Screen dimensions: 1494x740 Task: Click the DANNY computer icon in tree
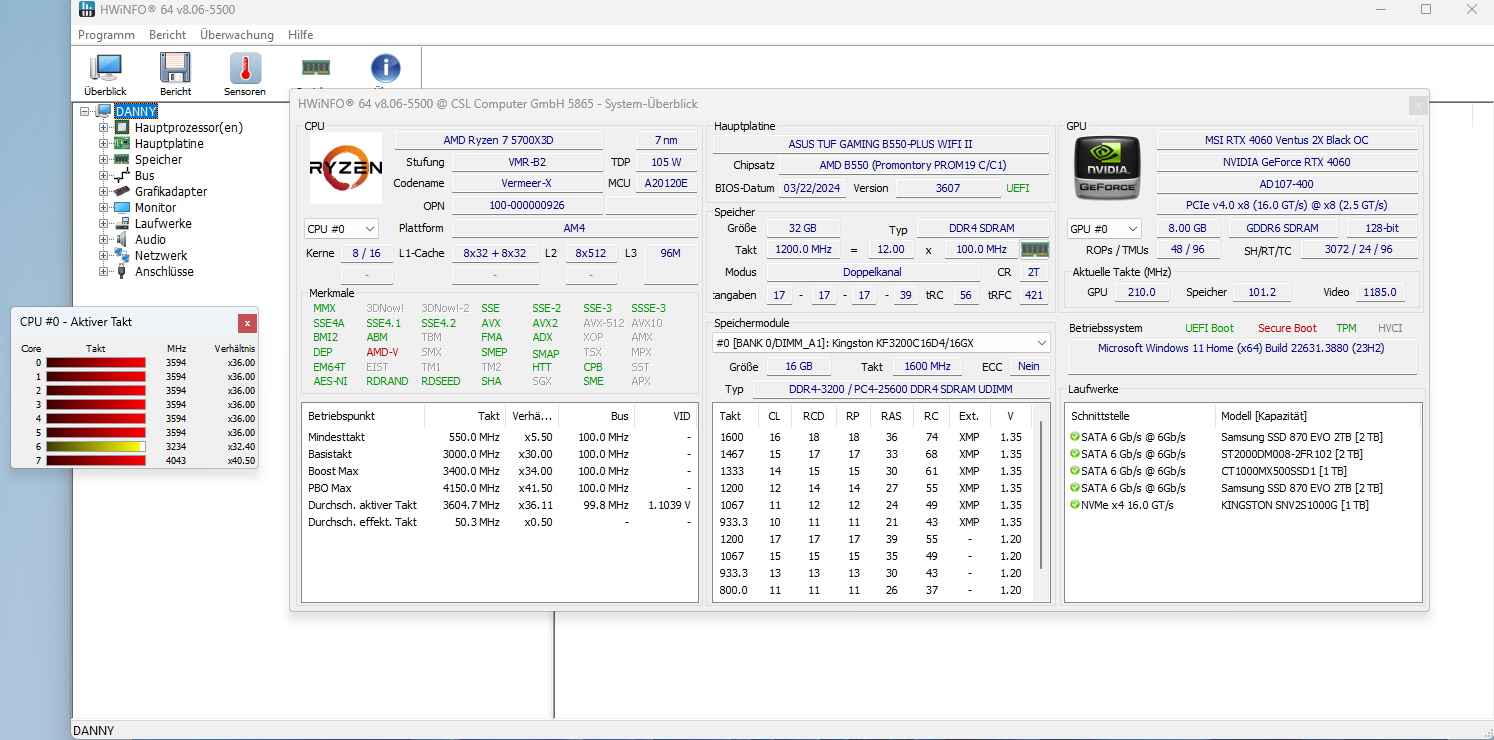104,111
